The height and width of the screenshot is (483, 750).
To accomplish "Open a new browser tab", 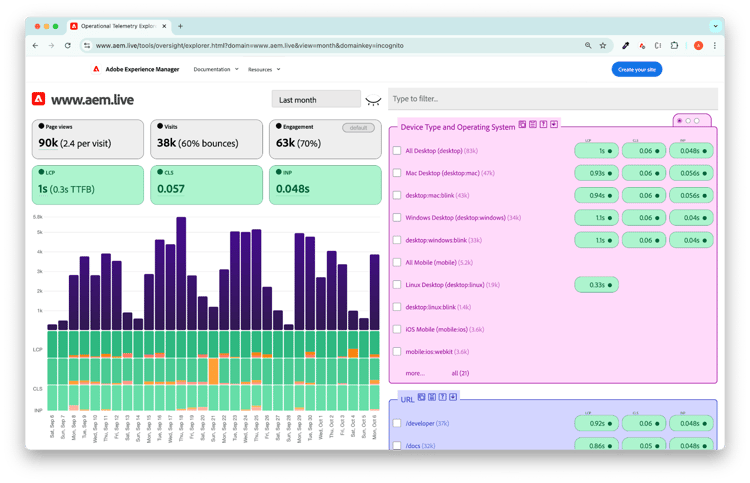I will (x=180, y=25).
